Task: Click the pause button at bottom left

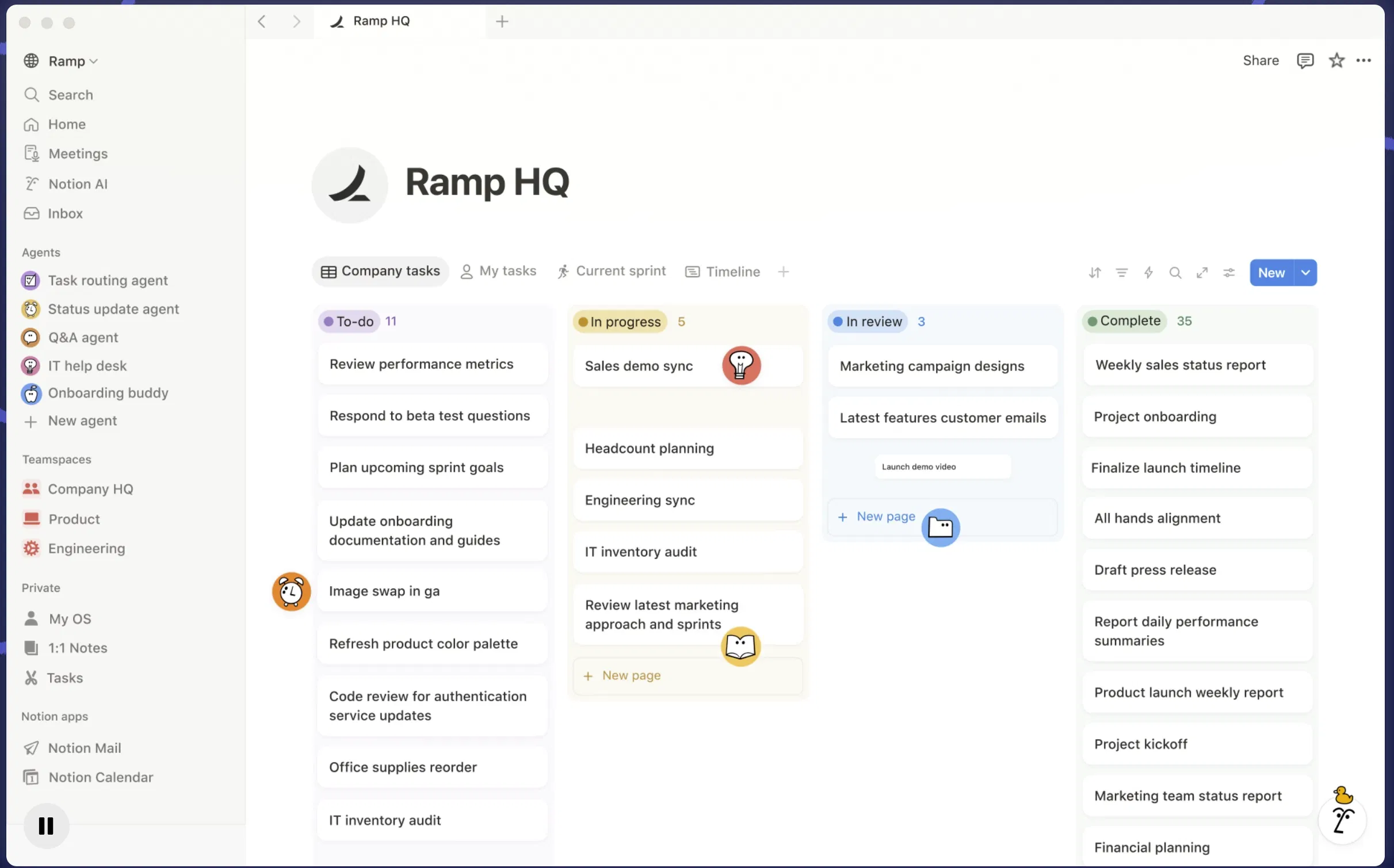Action: (x=46, y=825)
